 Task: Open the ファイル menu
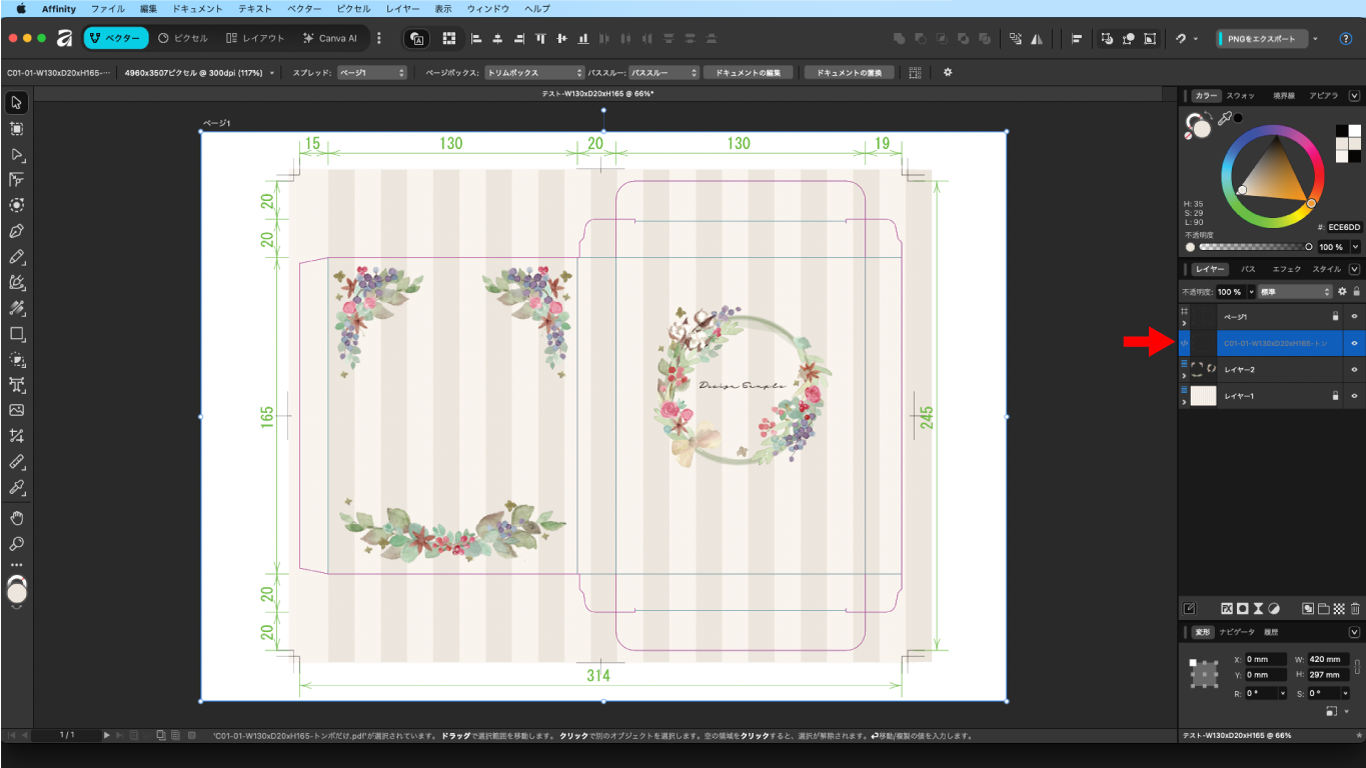pyautogui.click(x=108, y=8)
